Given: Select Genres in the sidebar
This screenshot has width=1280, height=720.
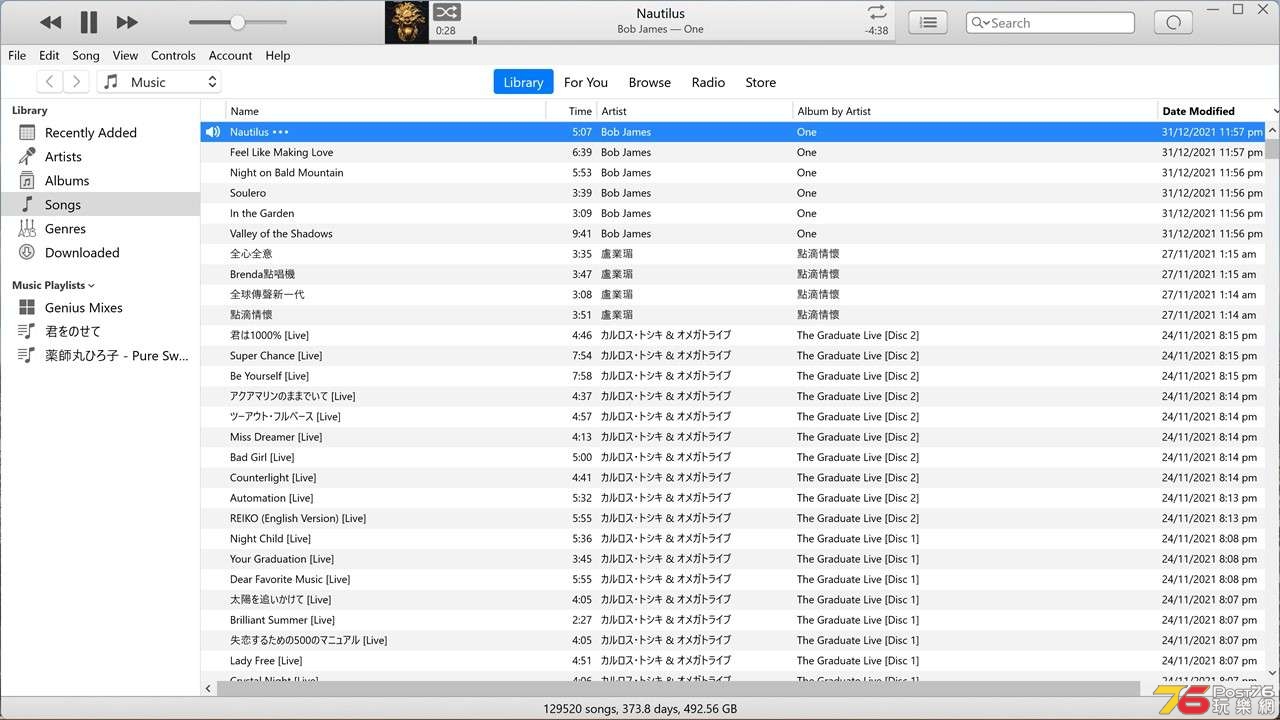Looking at the screenshot, I should click(100, 228).
